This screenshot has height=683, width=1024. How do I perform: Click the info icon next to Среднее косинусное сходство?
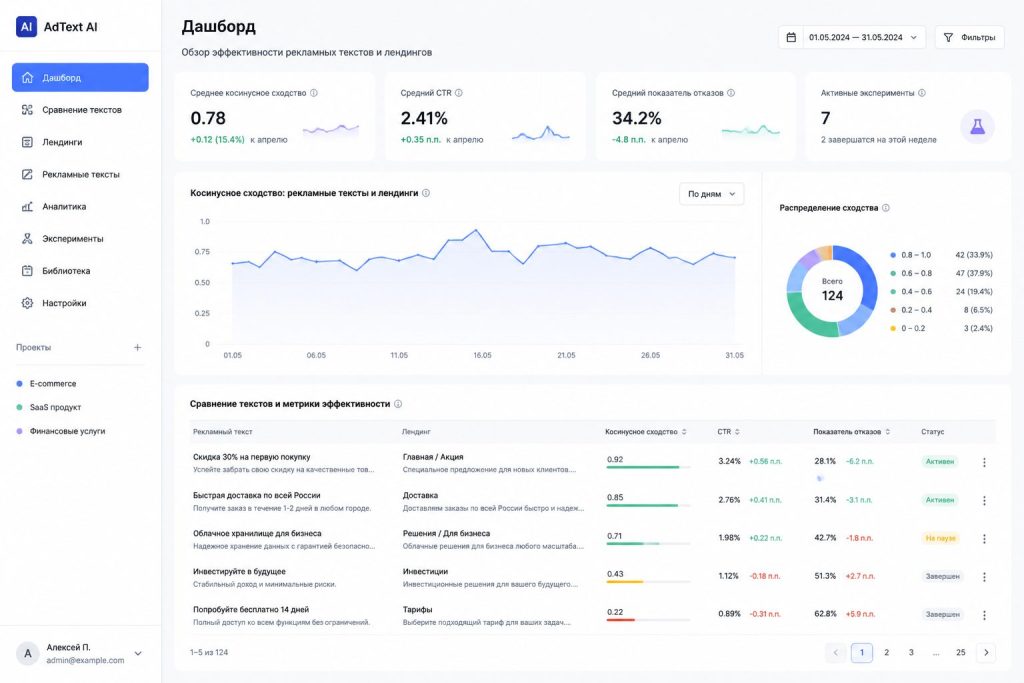[313, 93]
